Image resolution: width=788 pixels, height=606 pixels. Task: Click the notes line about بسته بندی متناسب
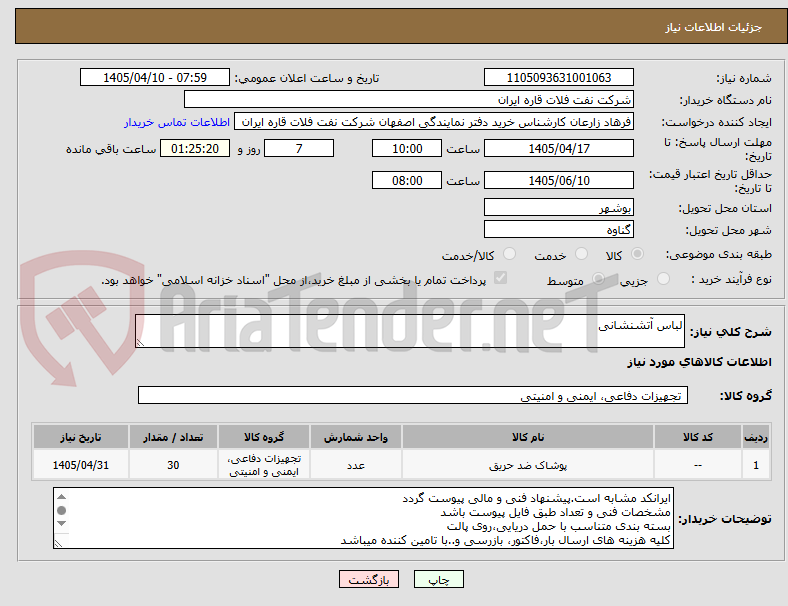[558, 527]
